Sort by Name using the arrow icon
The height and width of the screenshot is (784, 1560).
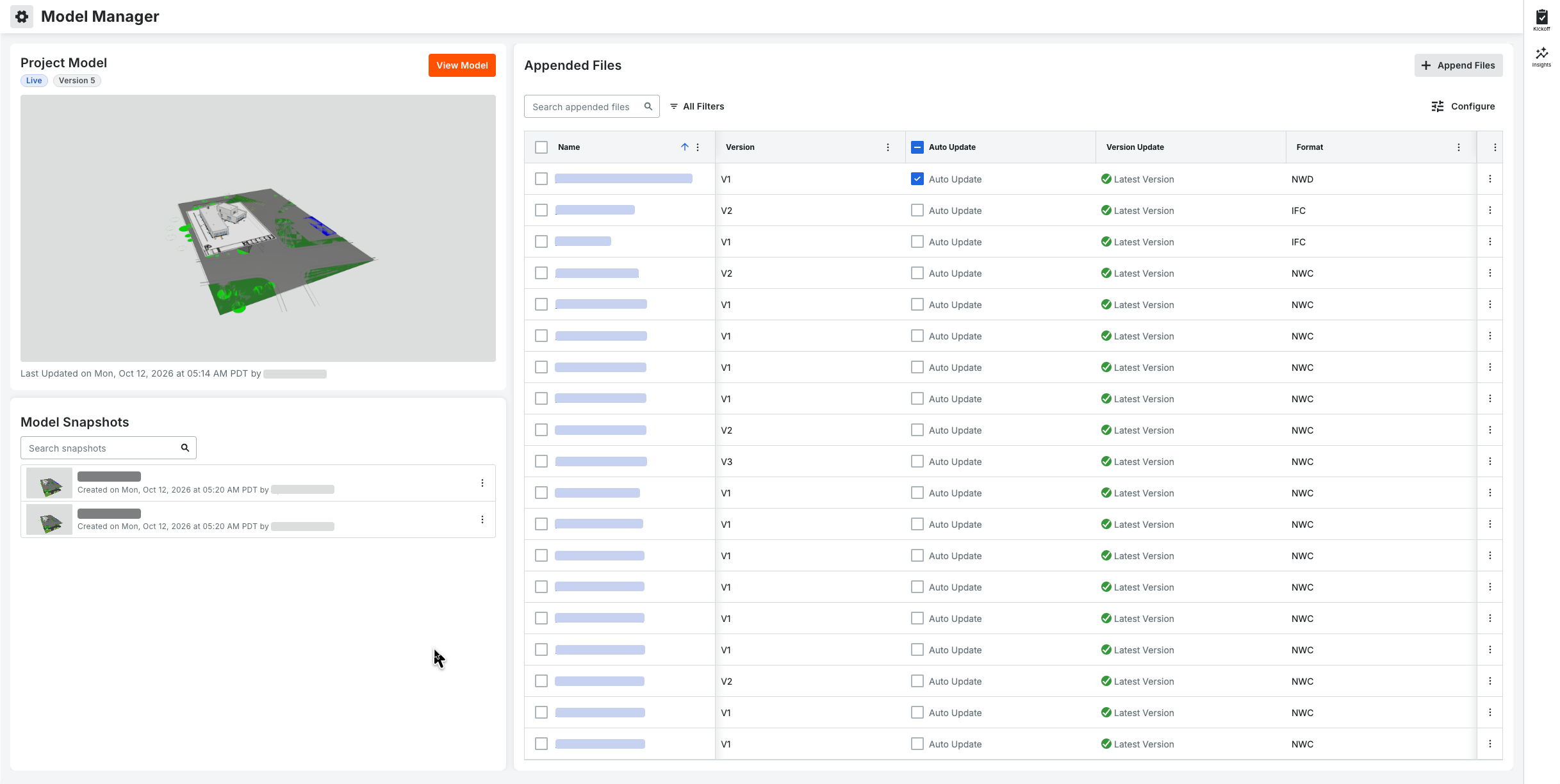click(684, 147)
